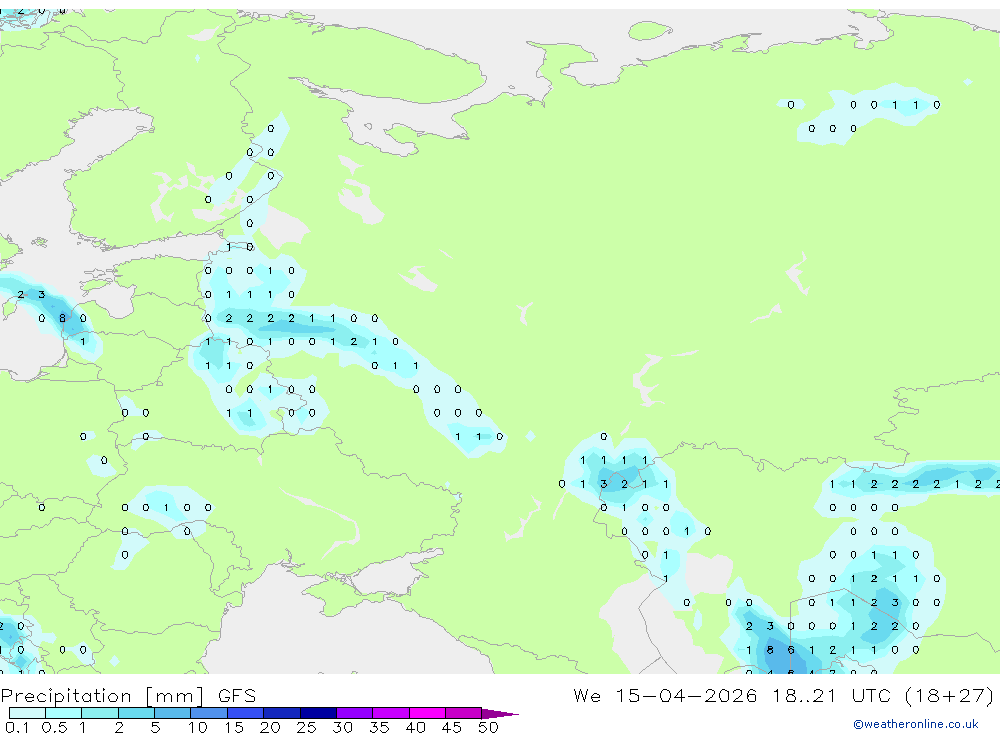The image size is (1000, 733).
Task: Click the '0.1' legend scale label
Action: coord(17,727)
